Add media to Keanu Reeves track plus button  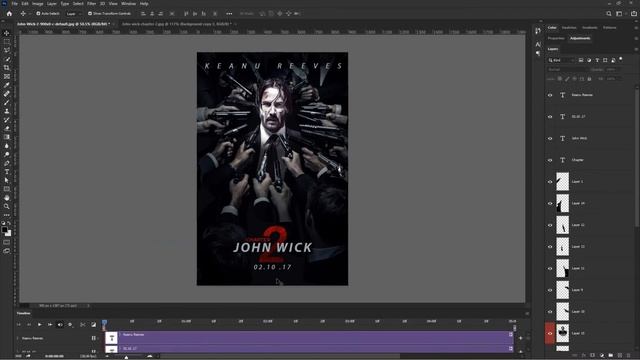tap(520, 338)
